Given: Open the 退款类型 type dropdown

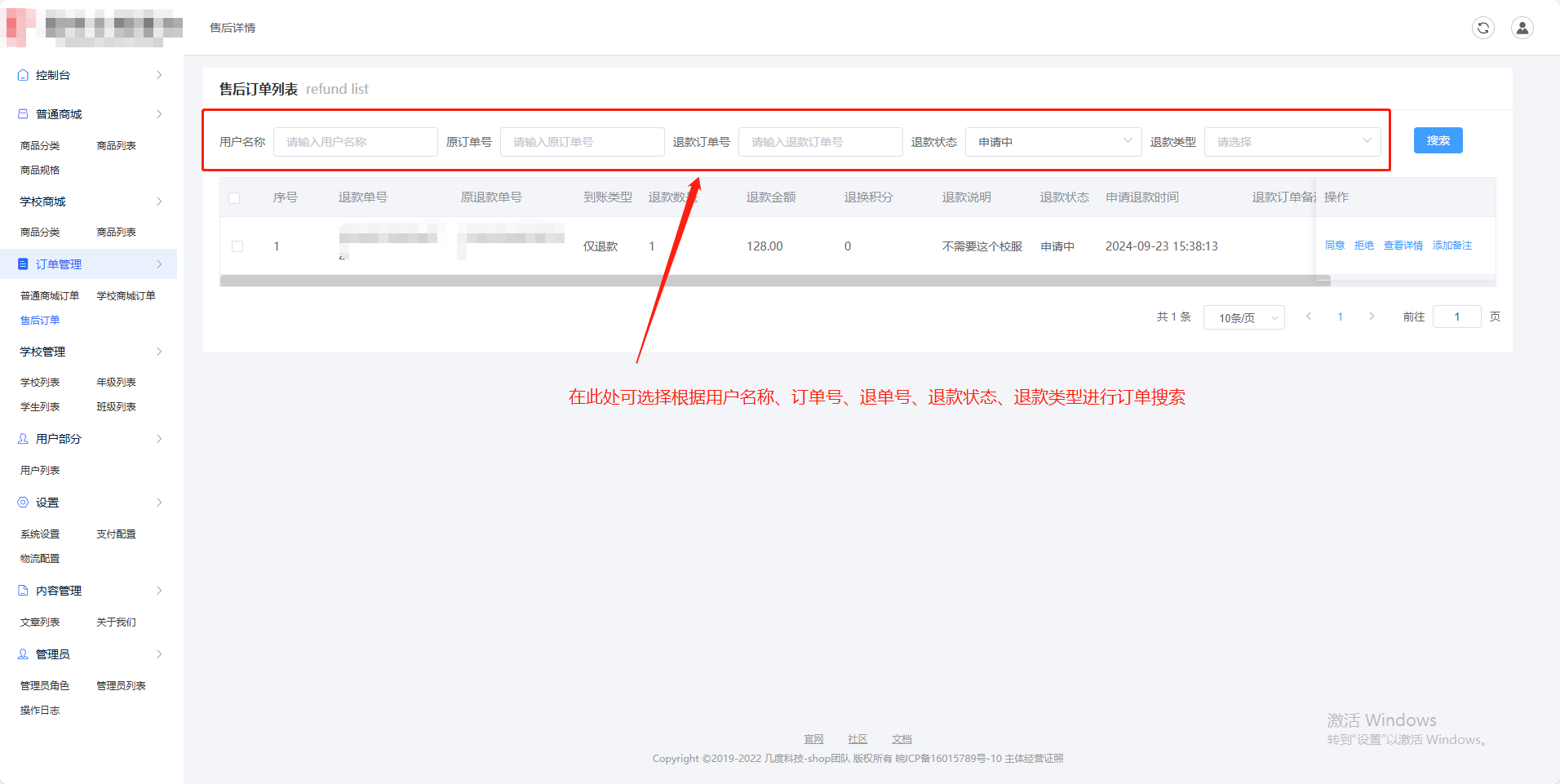Looking at the screenshot, I should [x=1292, y=141].
